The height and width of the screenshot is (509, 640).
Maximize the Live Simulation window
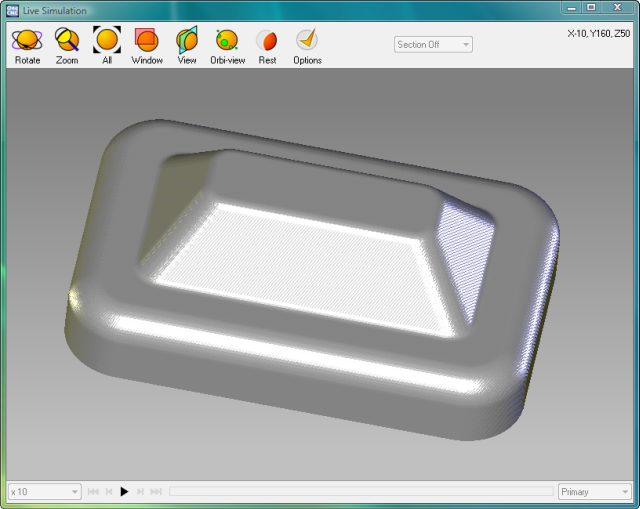(591, 8)
